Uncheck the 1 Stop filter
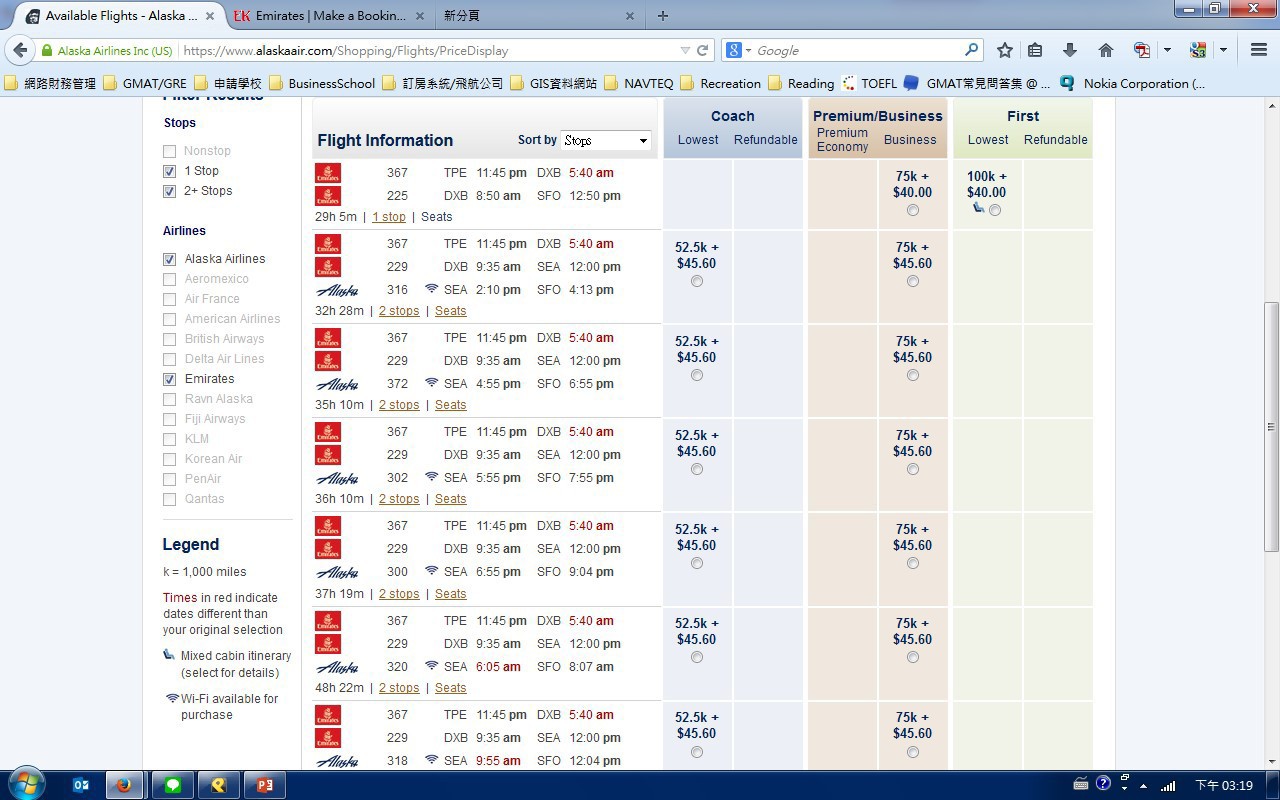 coord(169,171)
